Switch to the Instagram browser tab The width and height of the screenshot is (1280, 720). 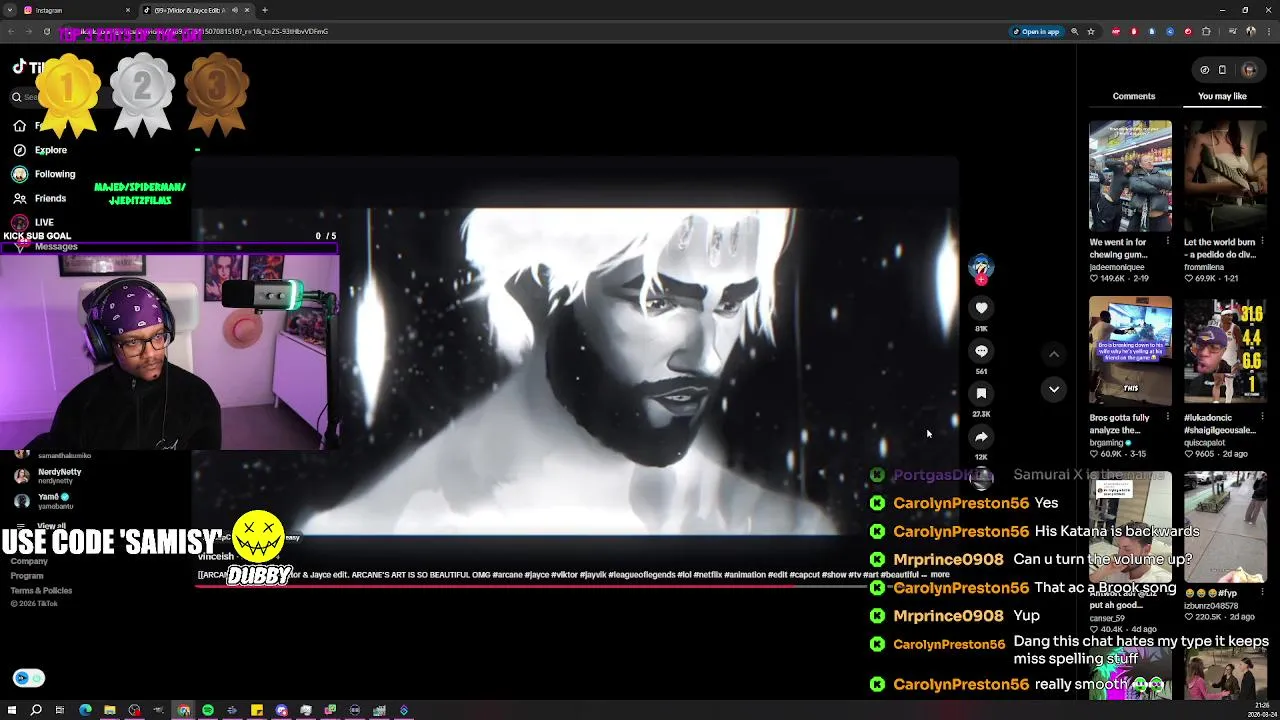coord(76,10)
